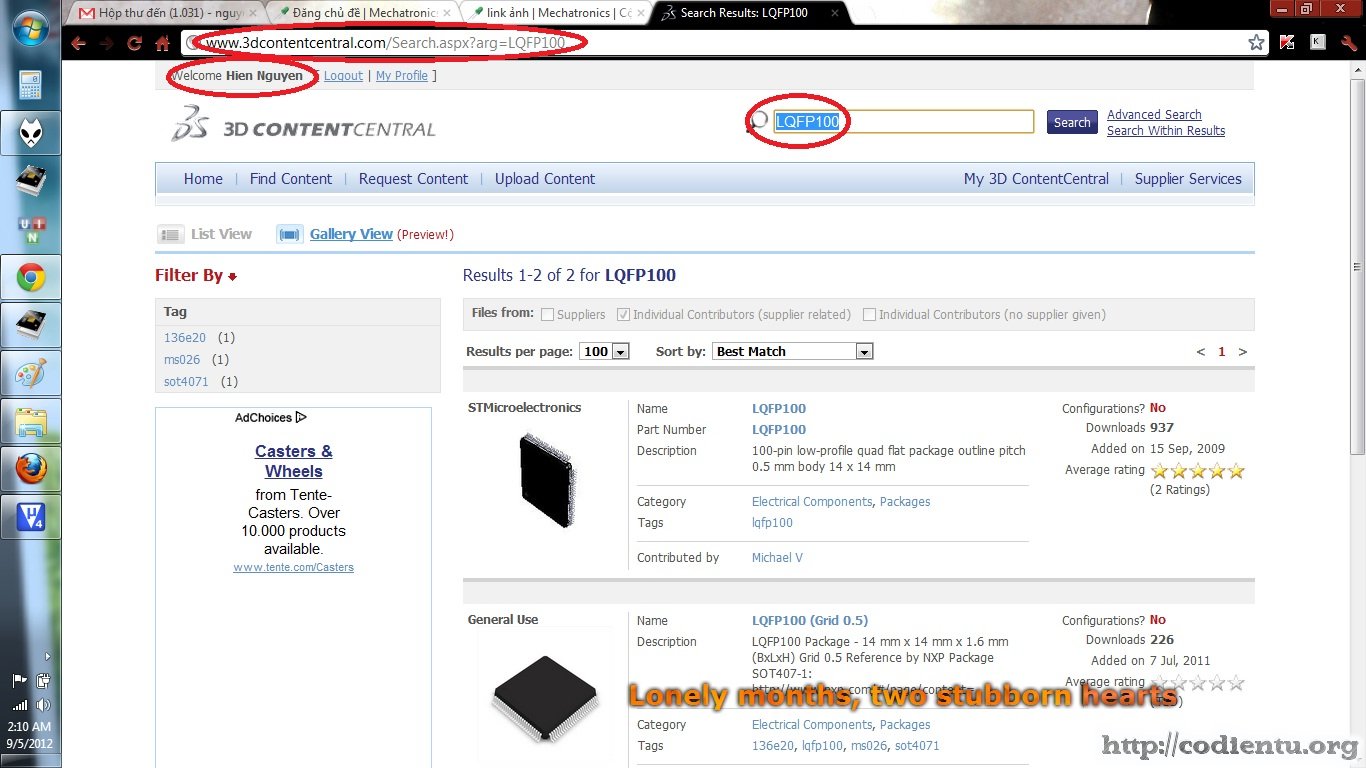Open Windows Explorer folder taskbar icon

[x=30, y=421]
